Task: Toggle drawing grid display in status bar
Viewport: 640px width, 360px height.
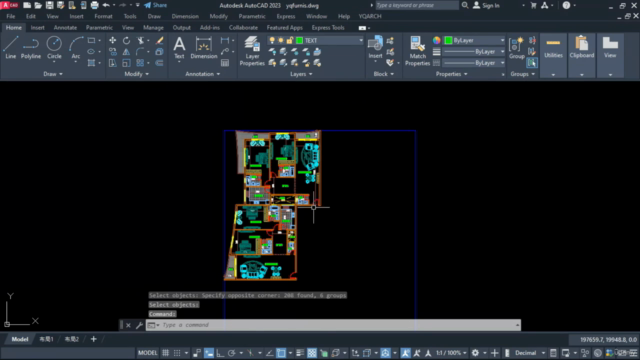Action: pyautogui.click(x=165, y=353)
